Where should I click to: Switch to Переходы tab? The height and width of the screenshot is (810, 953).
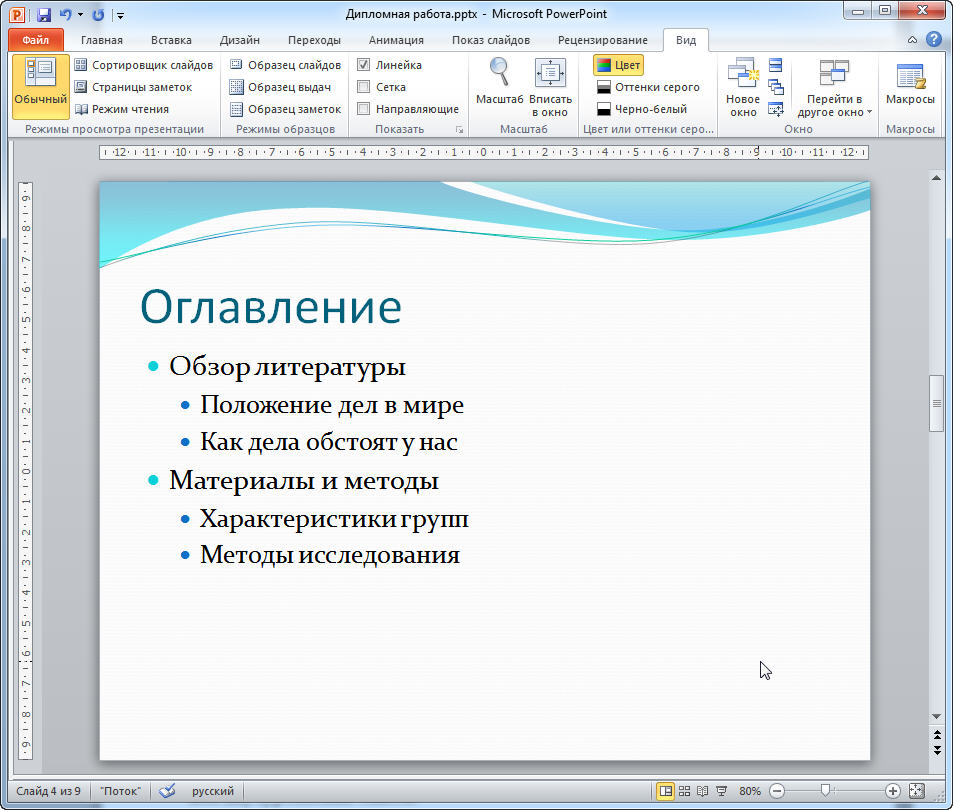point(314,40)
